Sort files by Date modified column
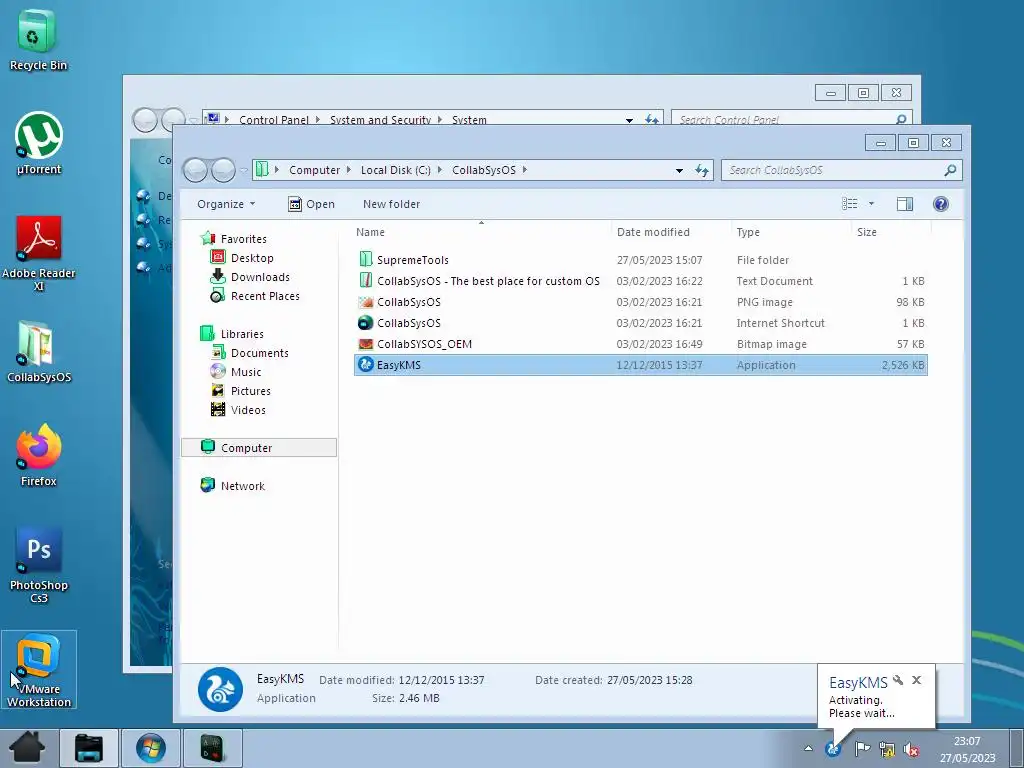 (653, 232)
